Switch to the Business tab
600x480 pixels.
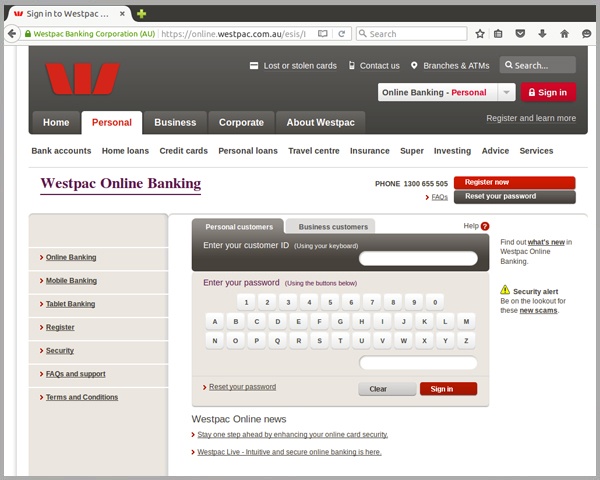tap(175, 122)
